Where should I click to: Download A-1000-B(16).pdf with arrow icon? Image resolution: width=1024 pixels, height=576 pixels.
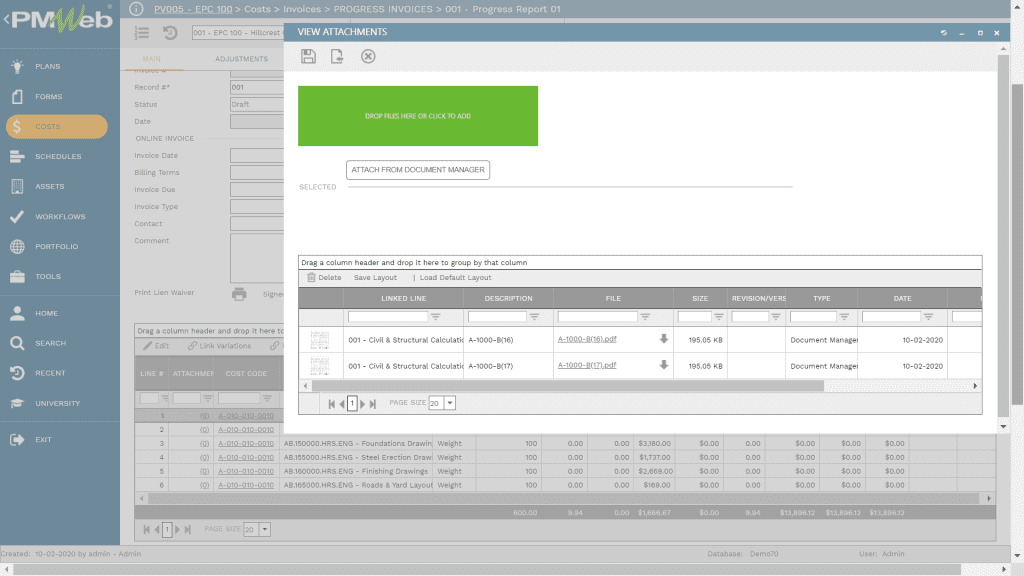pyautogui.click(x=664, y=339)
